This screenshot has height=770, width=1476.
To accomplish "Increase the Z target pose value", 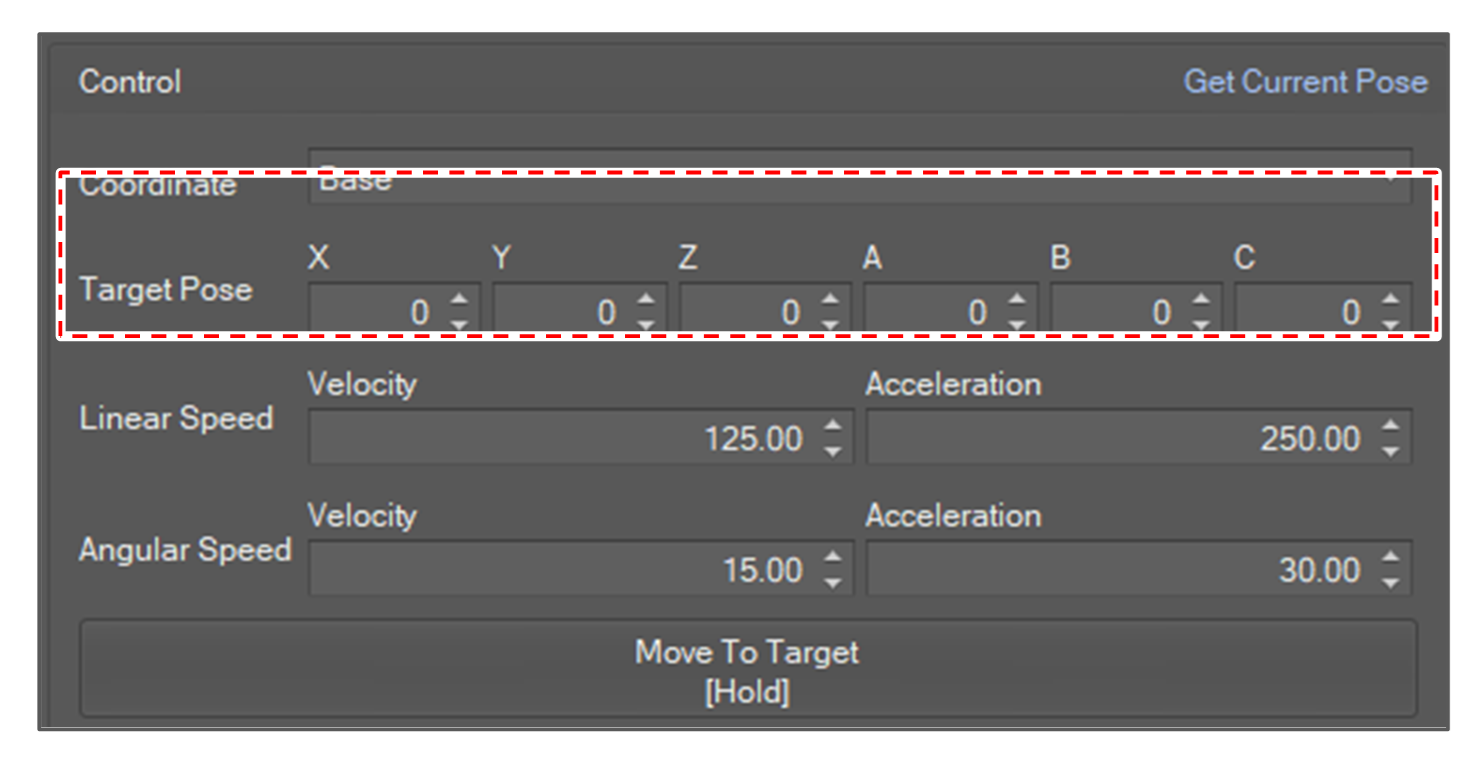I will click(x=830, y=299).
